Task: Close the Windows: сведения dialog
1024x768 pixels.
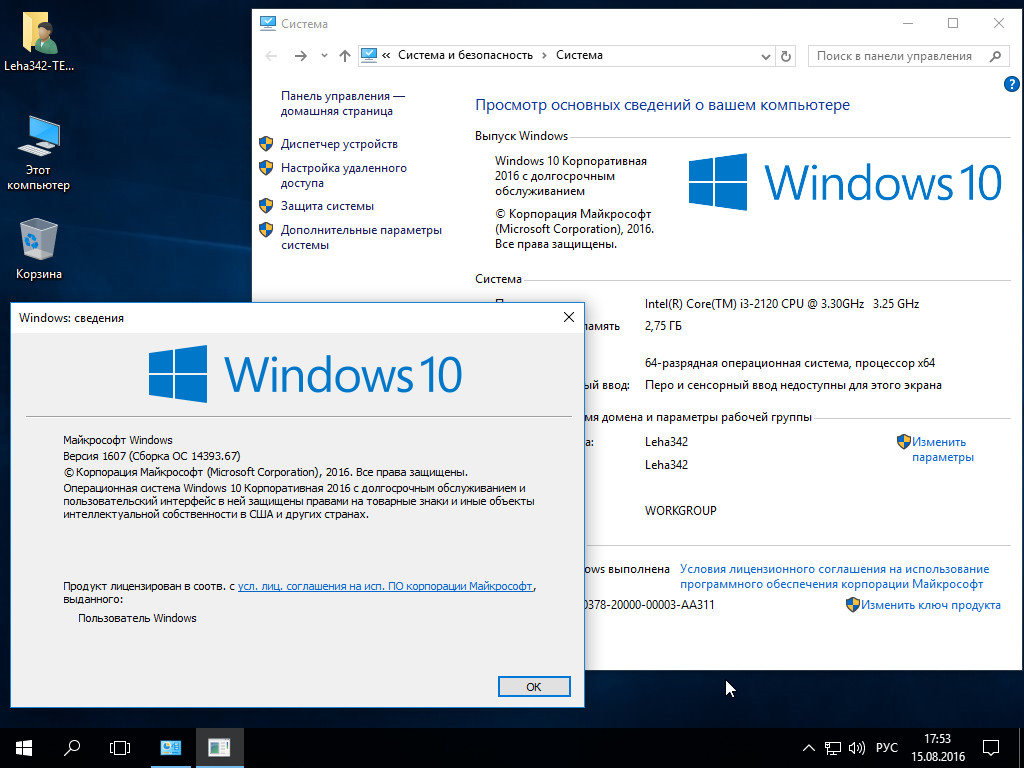Action: click(569, 317)
